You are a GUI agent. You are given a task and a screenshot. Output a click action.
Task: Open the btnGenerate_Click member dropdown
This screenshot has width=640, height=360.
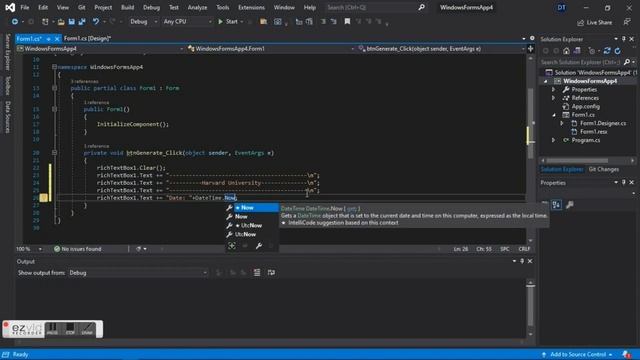click(441, 49)
